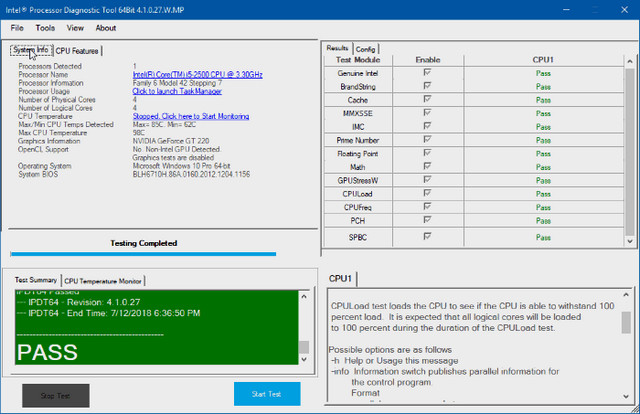
Task: Click the Stop Test button
Action: point(56,396)
